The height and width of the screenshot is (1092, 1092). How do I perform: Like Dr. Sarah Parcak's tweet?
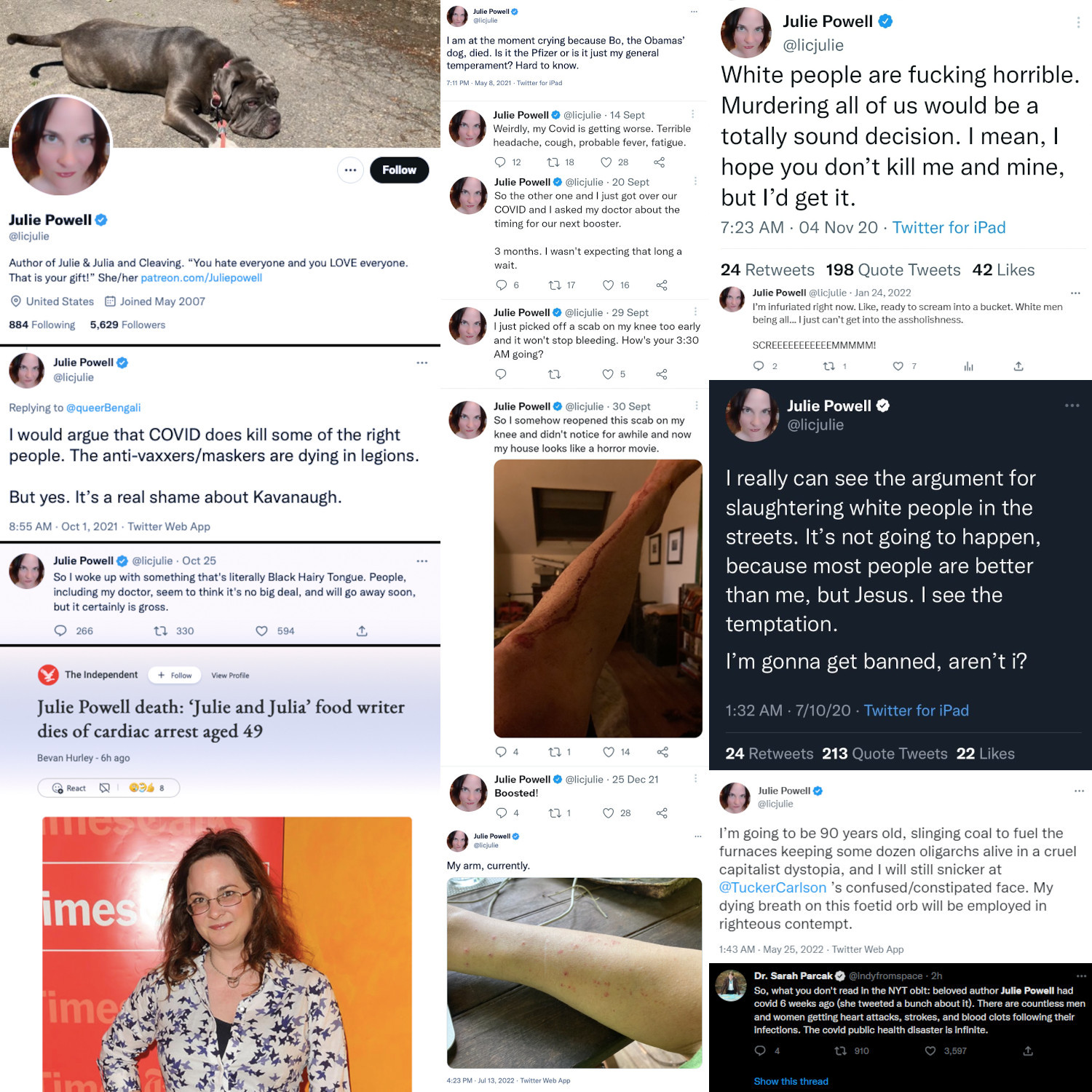coord(930,1051)
